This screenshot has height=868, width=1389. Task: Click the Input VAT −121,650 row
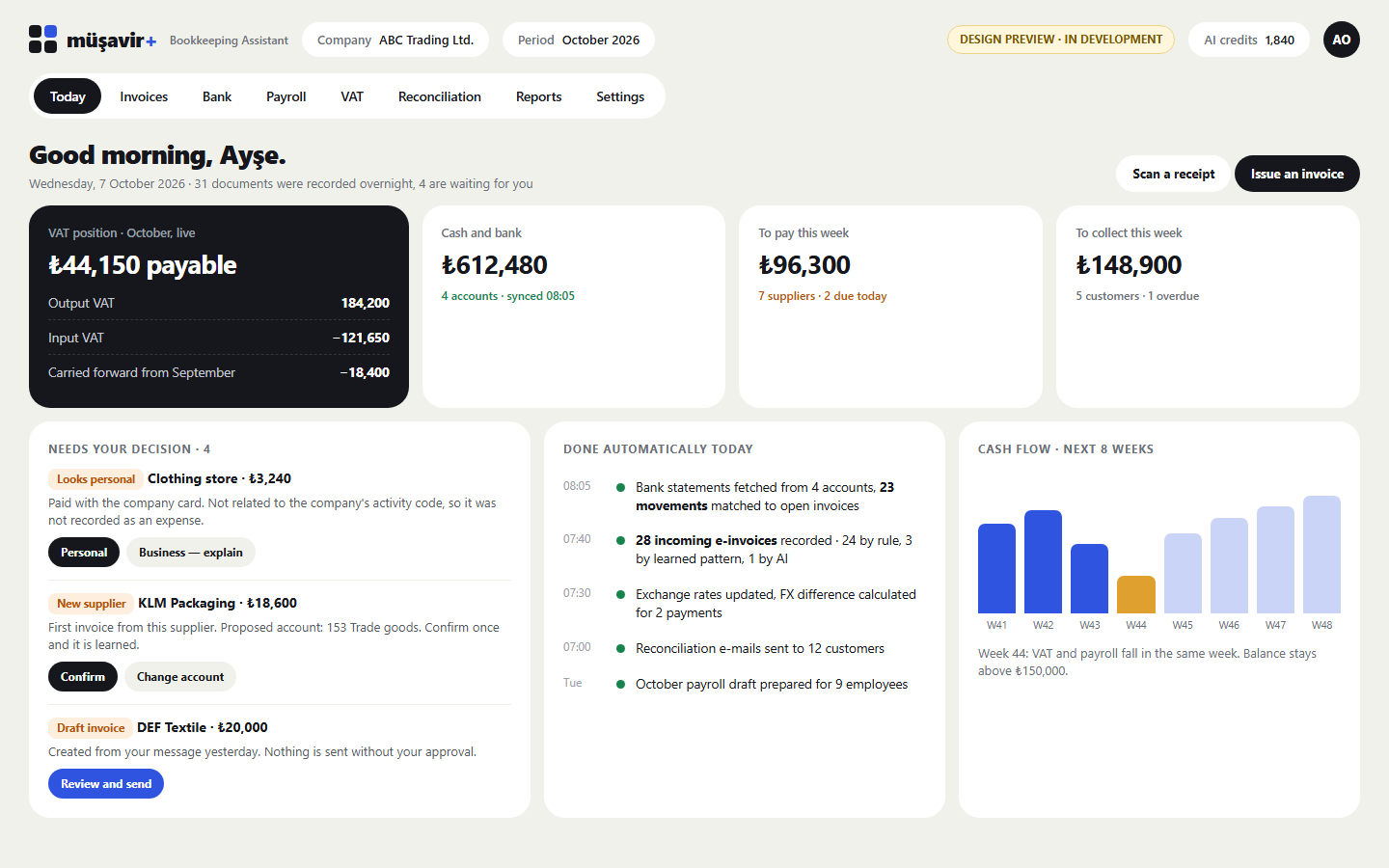coord(219,338)
